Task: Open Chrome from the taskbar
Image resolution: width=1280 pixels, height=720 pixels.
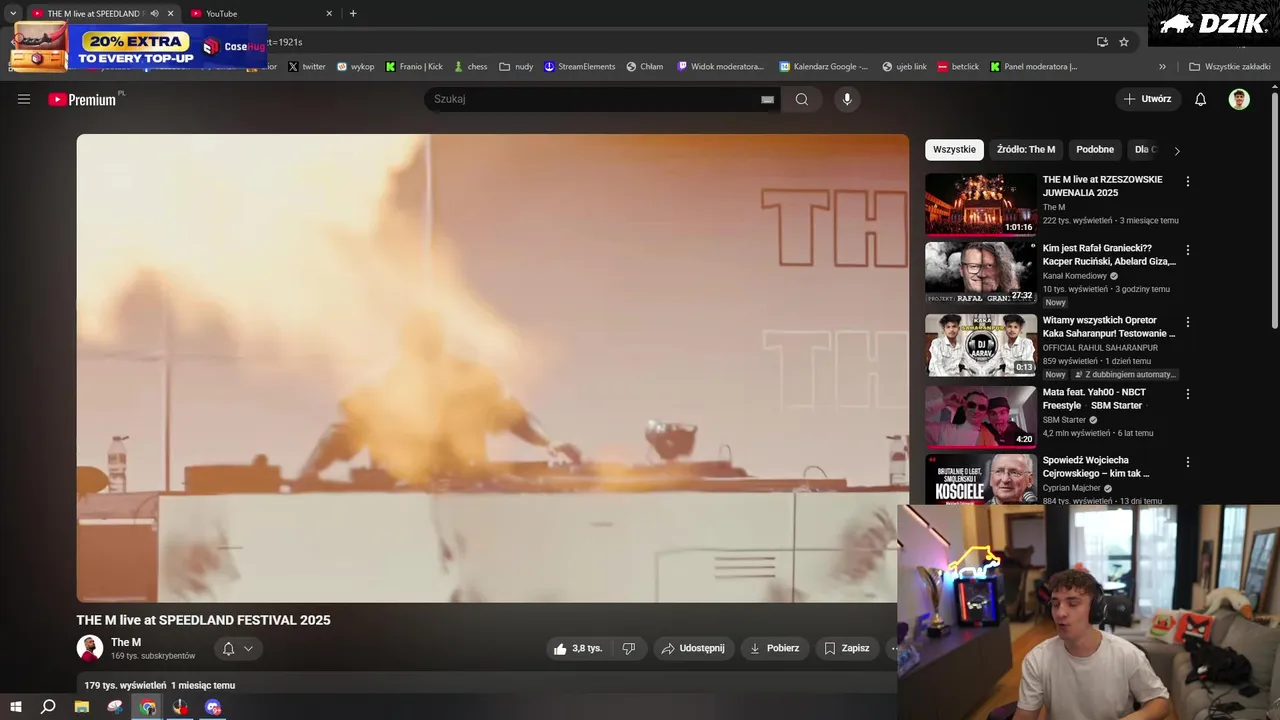Action: coord(148,707)
